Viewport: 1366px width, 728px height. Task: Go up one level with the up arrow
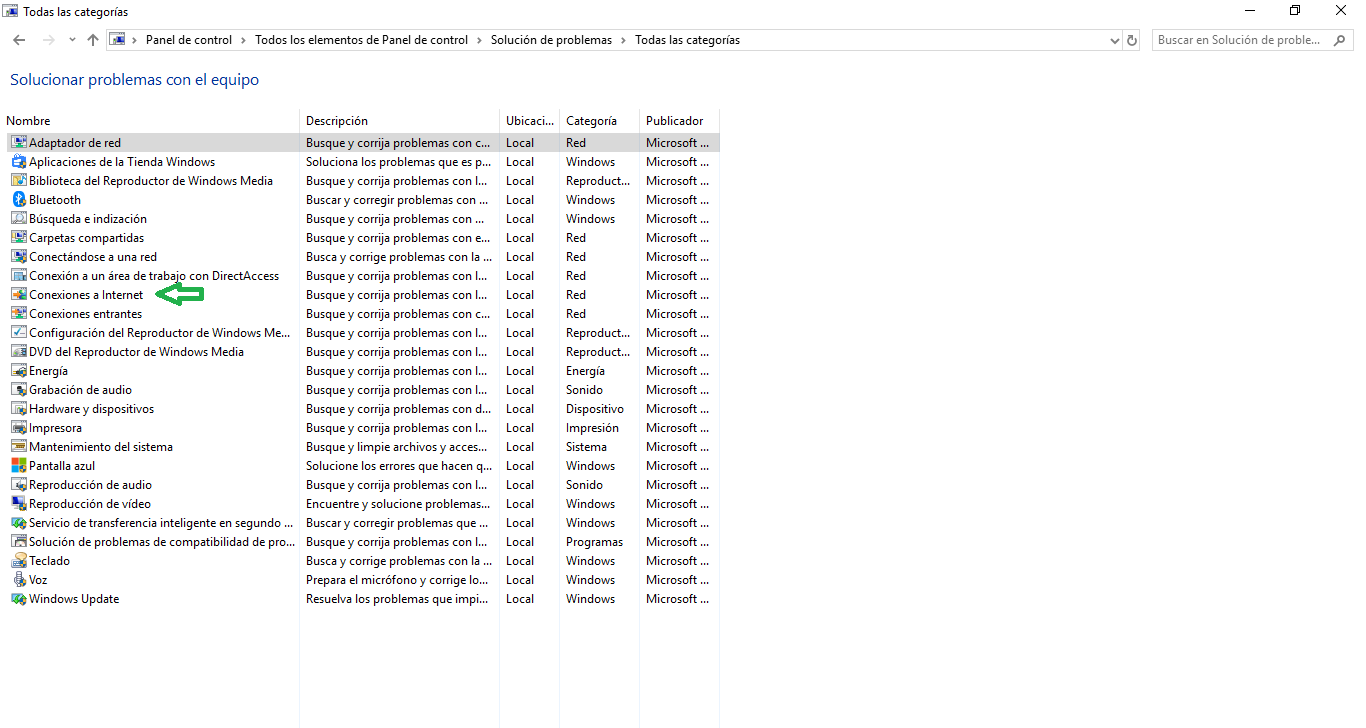[93, 40]
